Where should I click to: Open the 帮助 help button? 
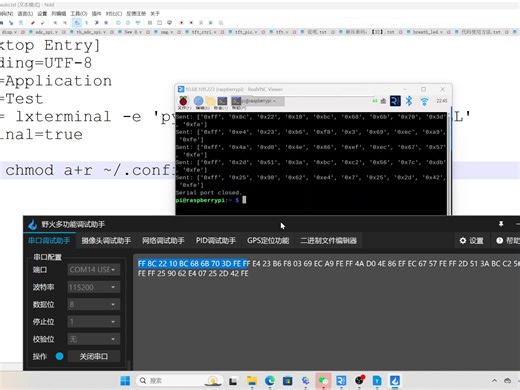(x=508, y=241)
